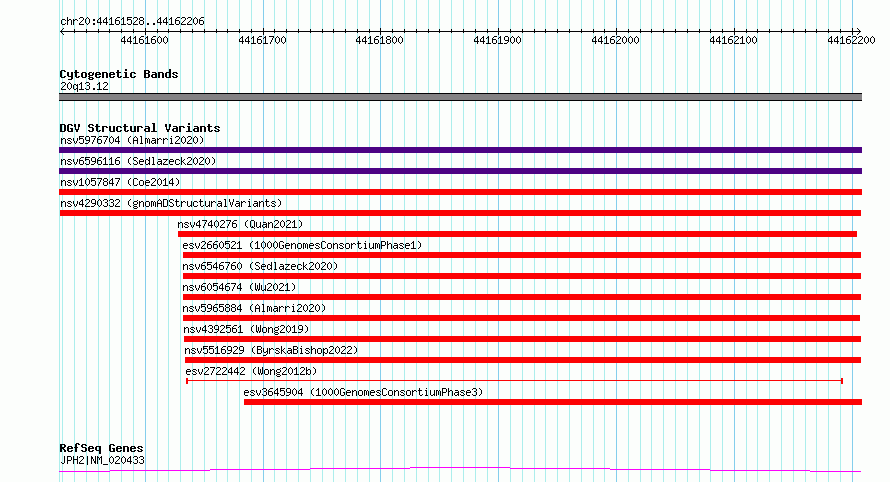This screenshot has width=890, height=482.
Task: Click the 44161600 ruler tick label
Action: pos(144,40)
